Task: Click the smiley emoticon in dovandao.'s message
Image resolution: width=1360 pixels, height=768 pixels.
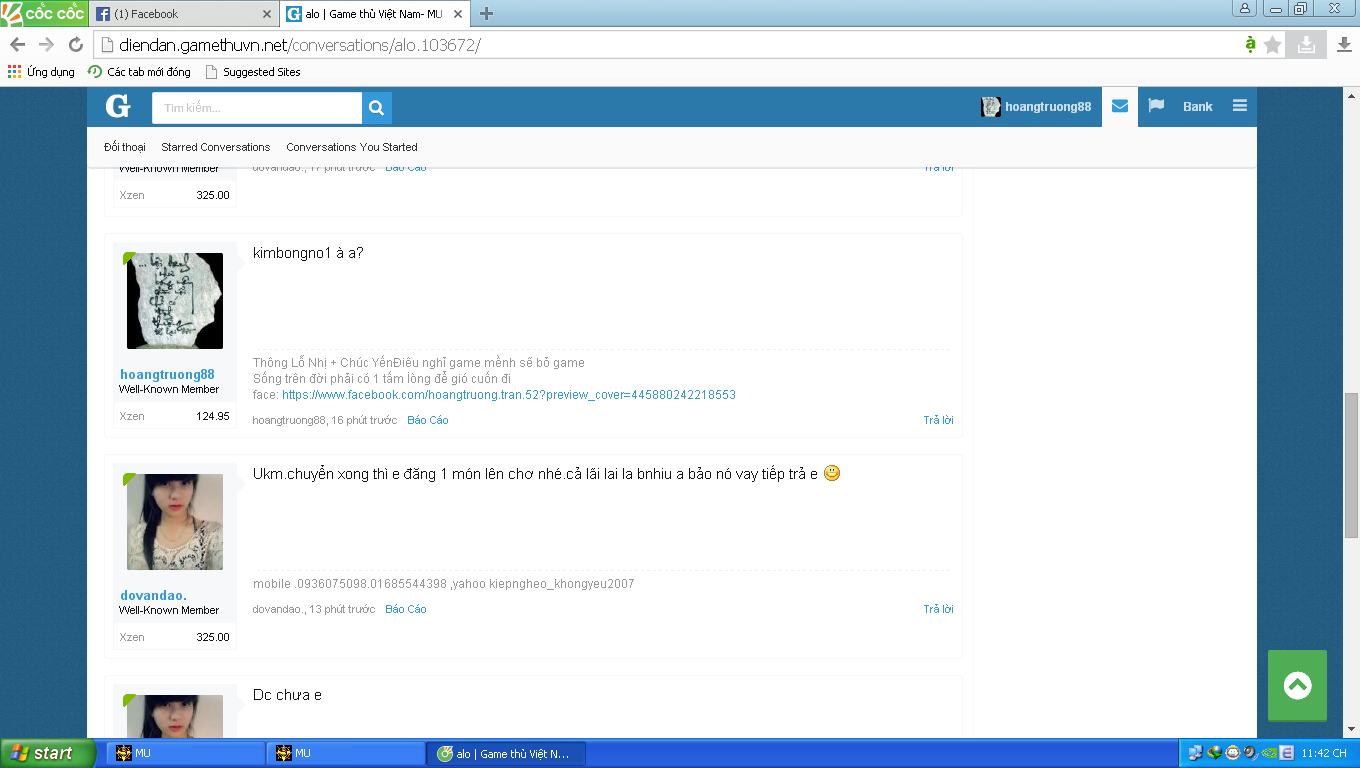Action: [x=832, y=473]
